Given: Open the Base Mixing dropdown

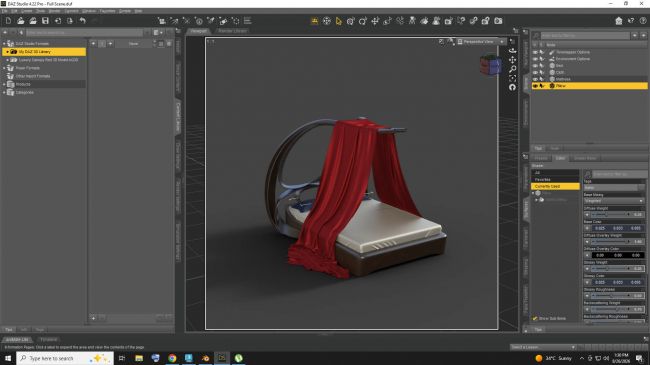Looking at the screenshot, I should 614,201.
